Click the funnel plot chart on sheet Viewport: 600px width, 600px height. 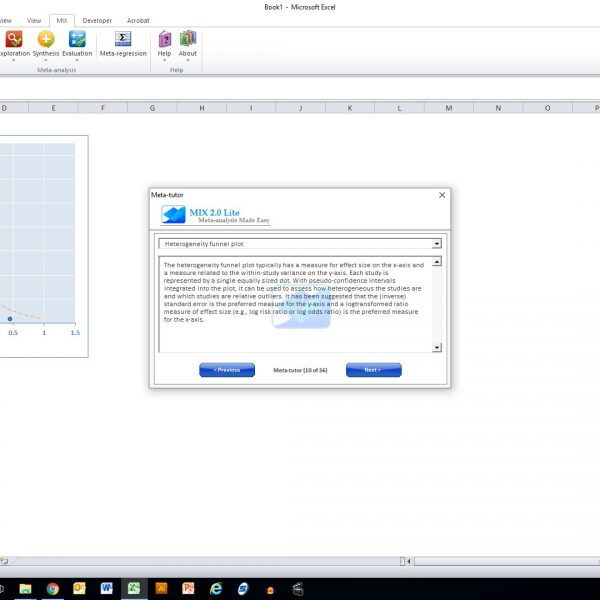click(44, 246)
